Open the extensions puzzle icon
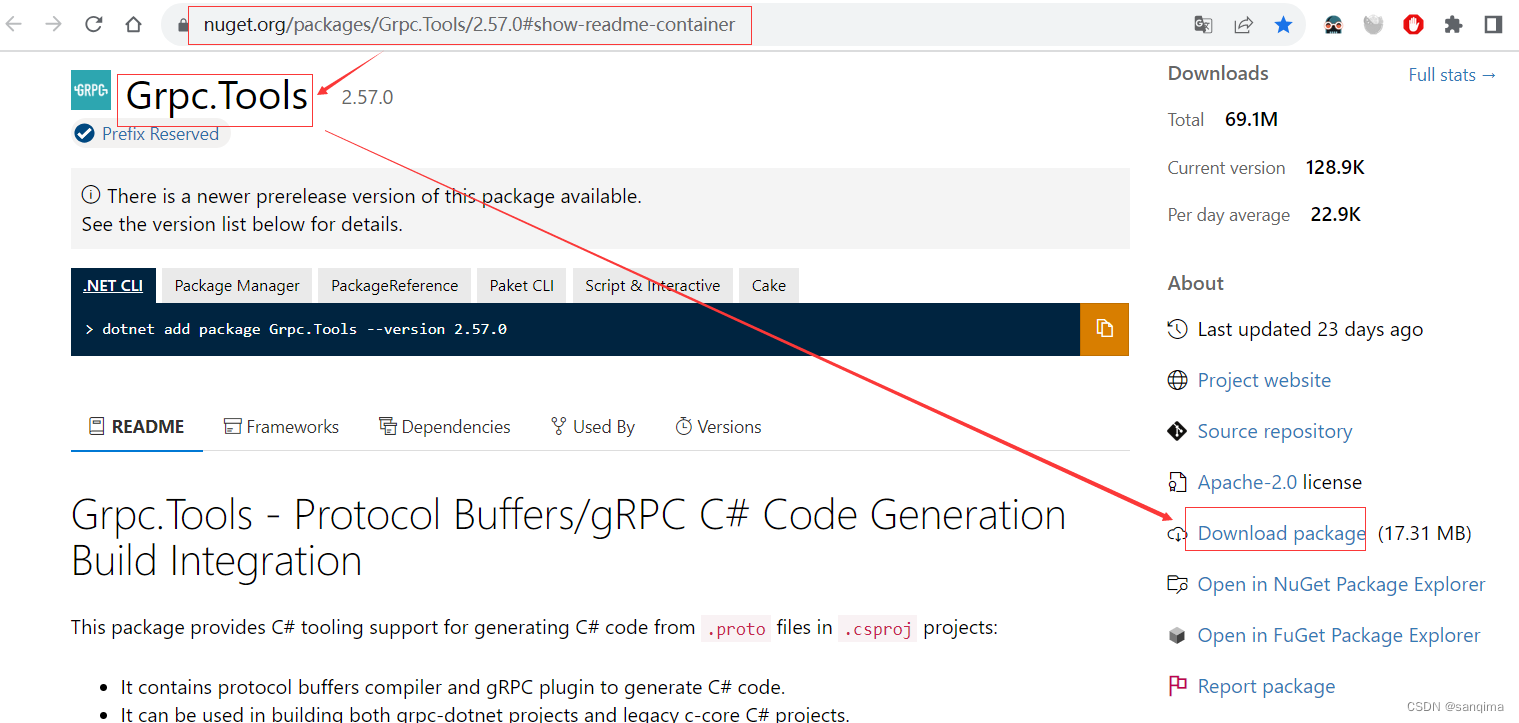Screen dimensions: 1519x723 (1453, 25)
